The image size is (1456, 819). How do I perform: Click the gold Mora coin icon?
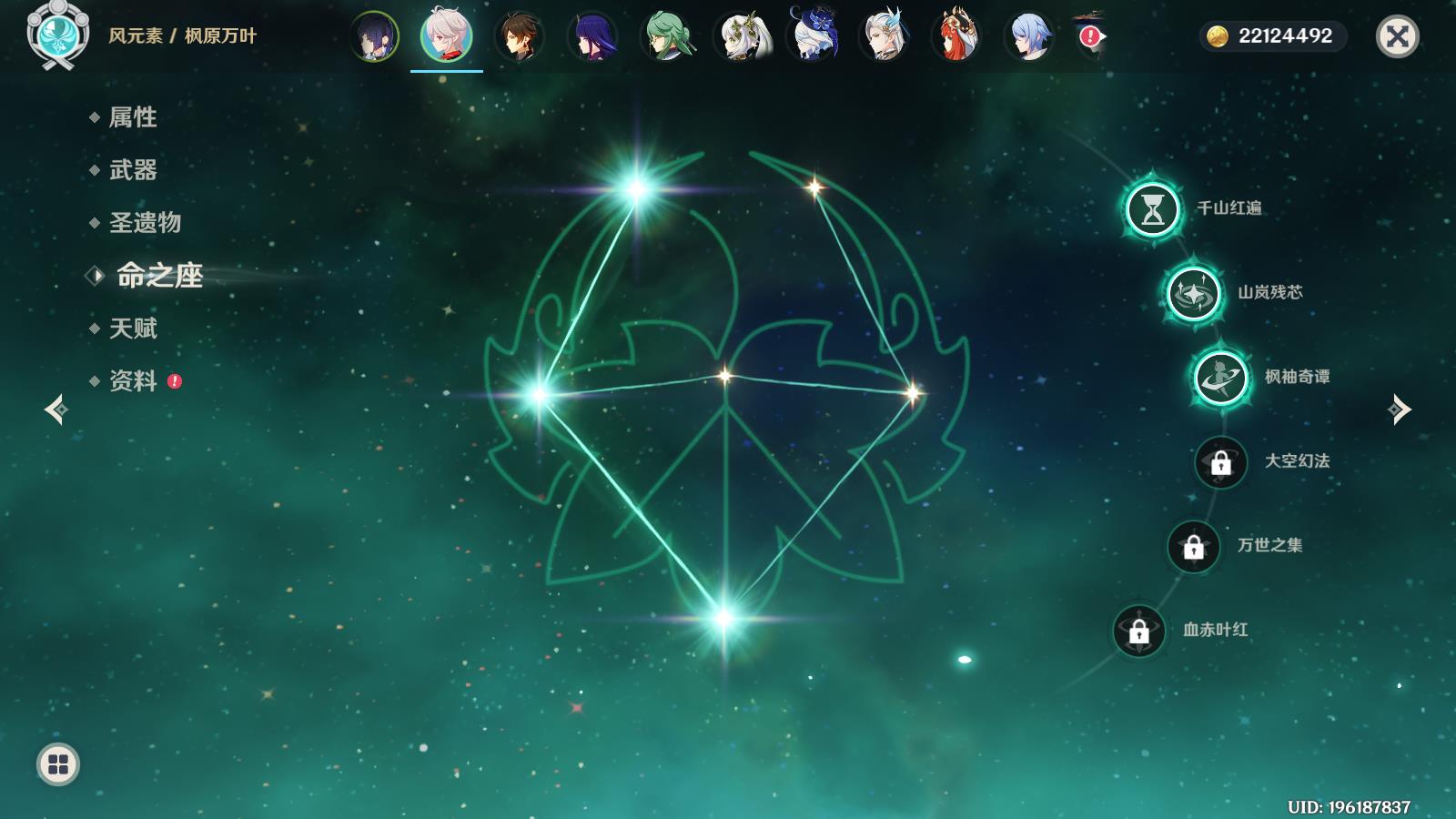[x=1218, y=36]
